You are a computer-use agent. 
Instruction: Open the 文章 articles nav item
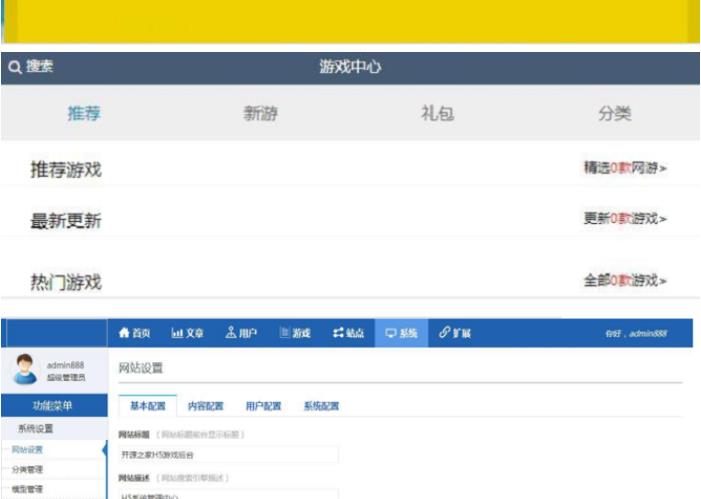click(187, 333)
